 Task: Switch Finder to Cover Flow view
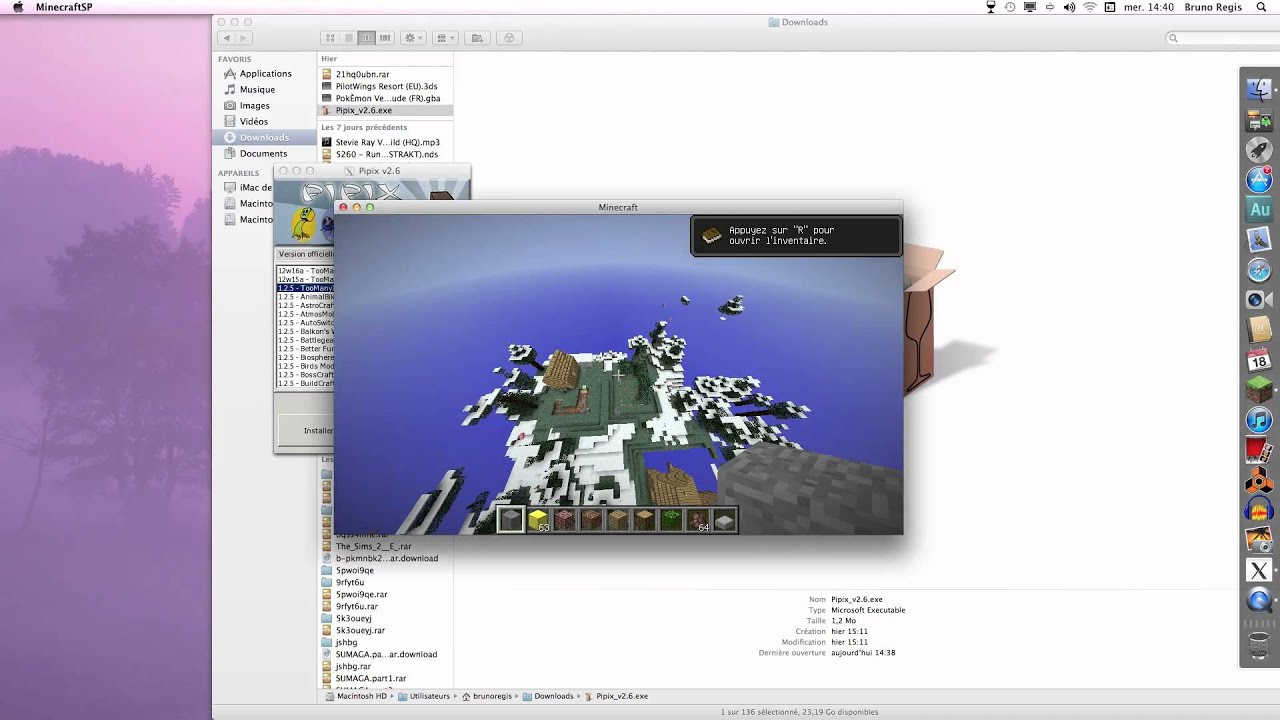click(x=385, y=38)
